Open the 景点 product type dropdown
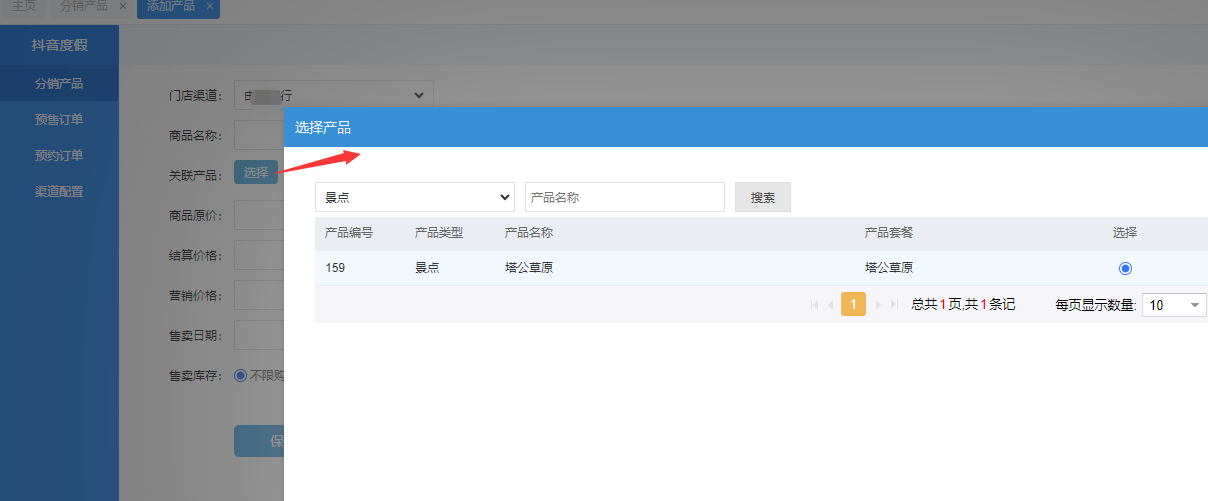The image size is (1208, 501). pos(415,197)
